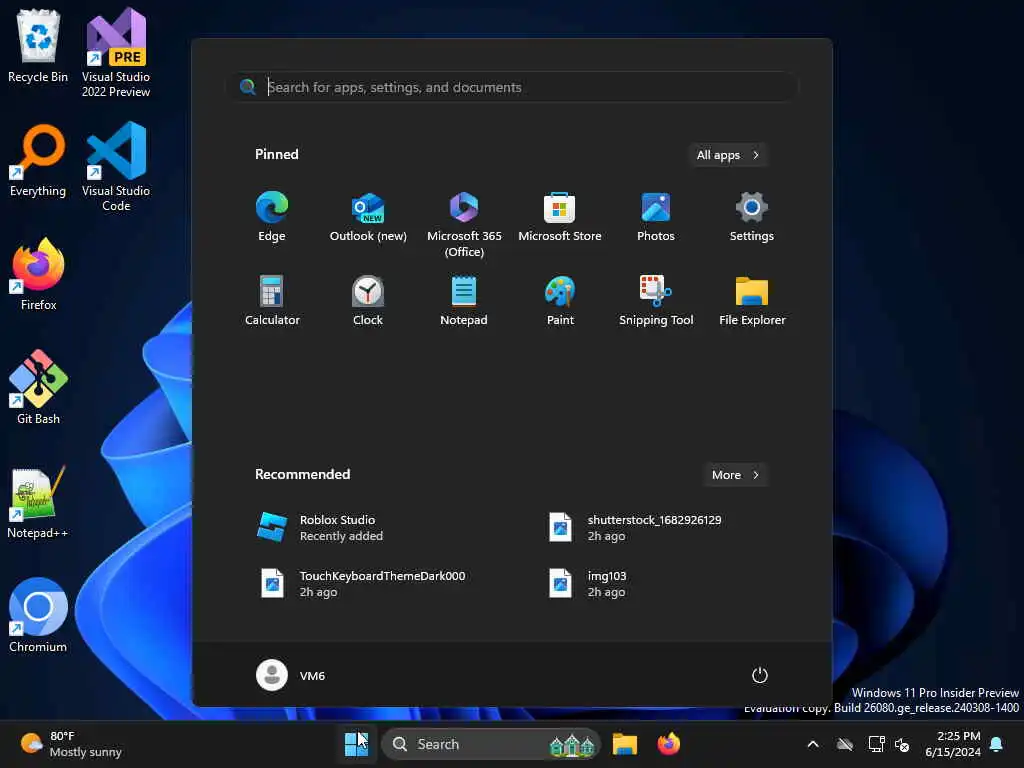Focus the Start menu search field
This screenshot has height=768, width=1024.
pos(514,87)
